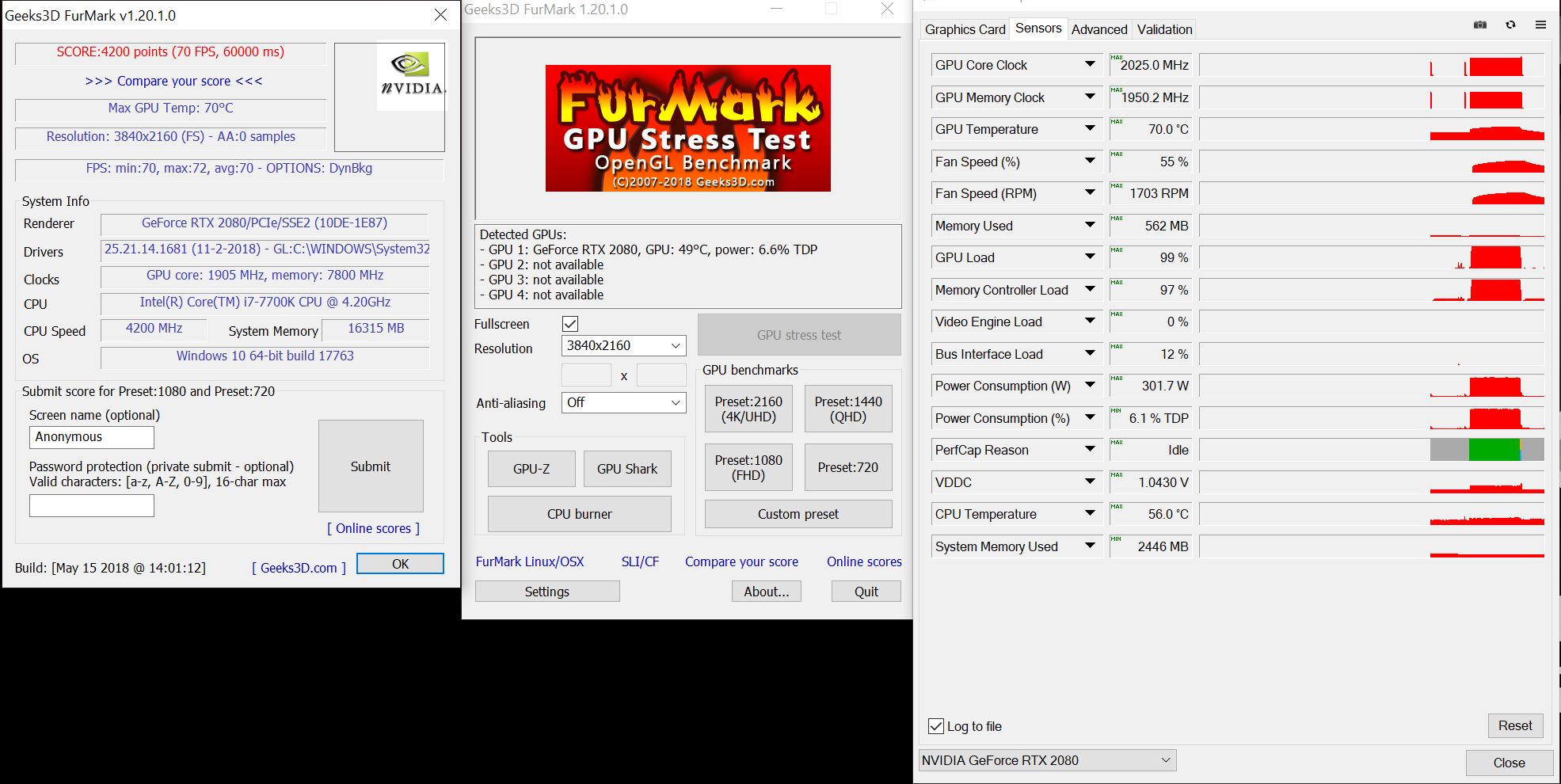This screenshot has height=784, width=1561.
Task: Run the Preset:1440 (QHD) benchmark
Action: 848,409
